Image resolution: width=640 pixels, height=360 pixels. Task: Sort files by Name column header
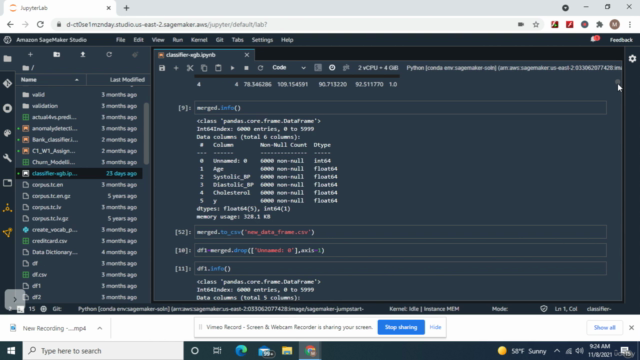click(51, 80)
